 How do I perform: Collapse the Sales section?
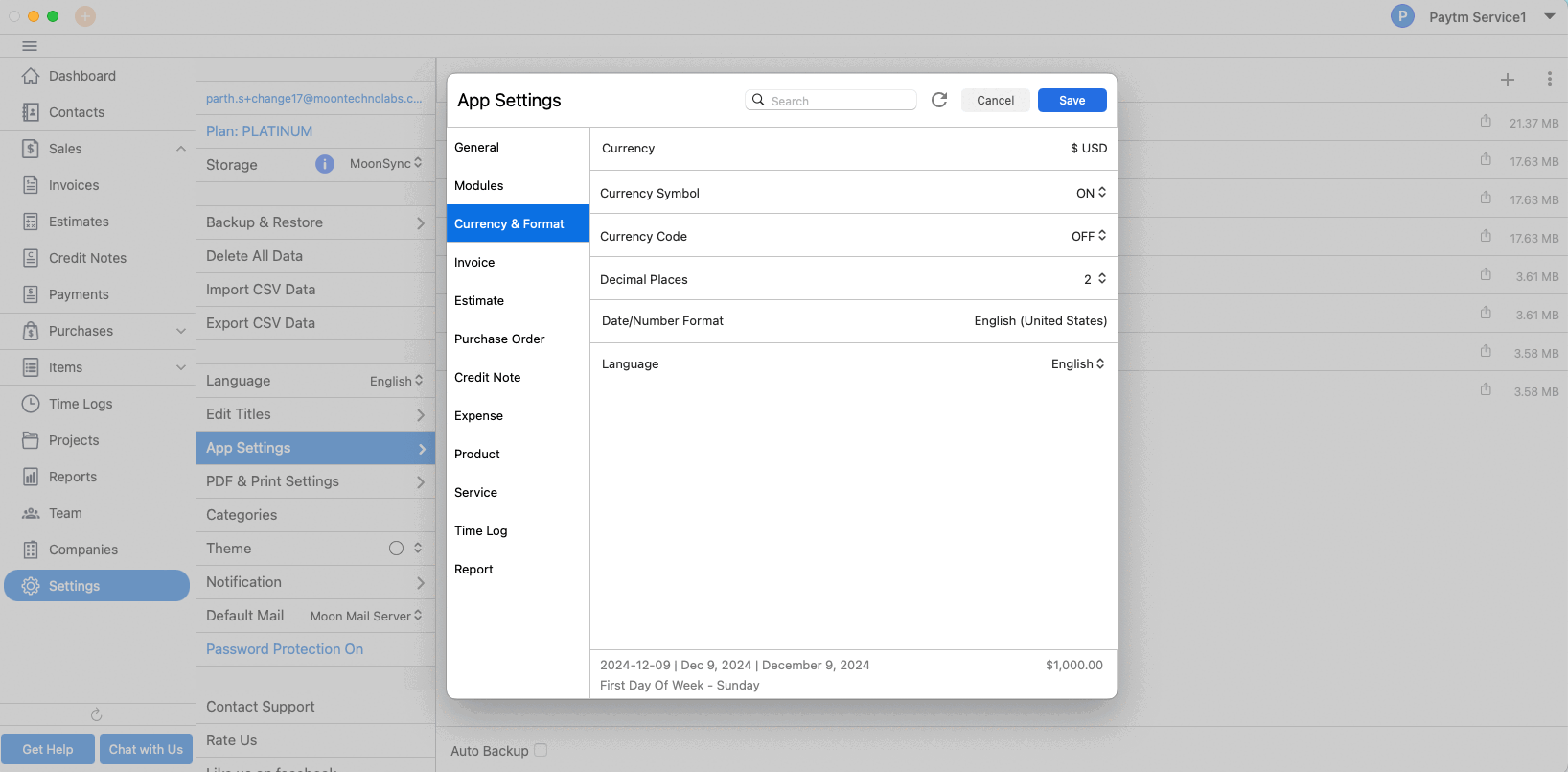[181, 149]
